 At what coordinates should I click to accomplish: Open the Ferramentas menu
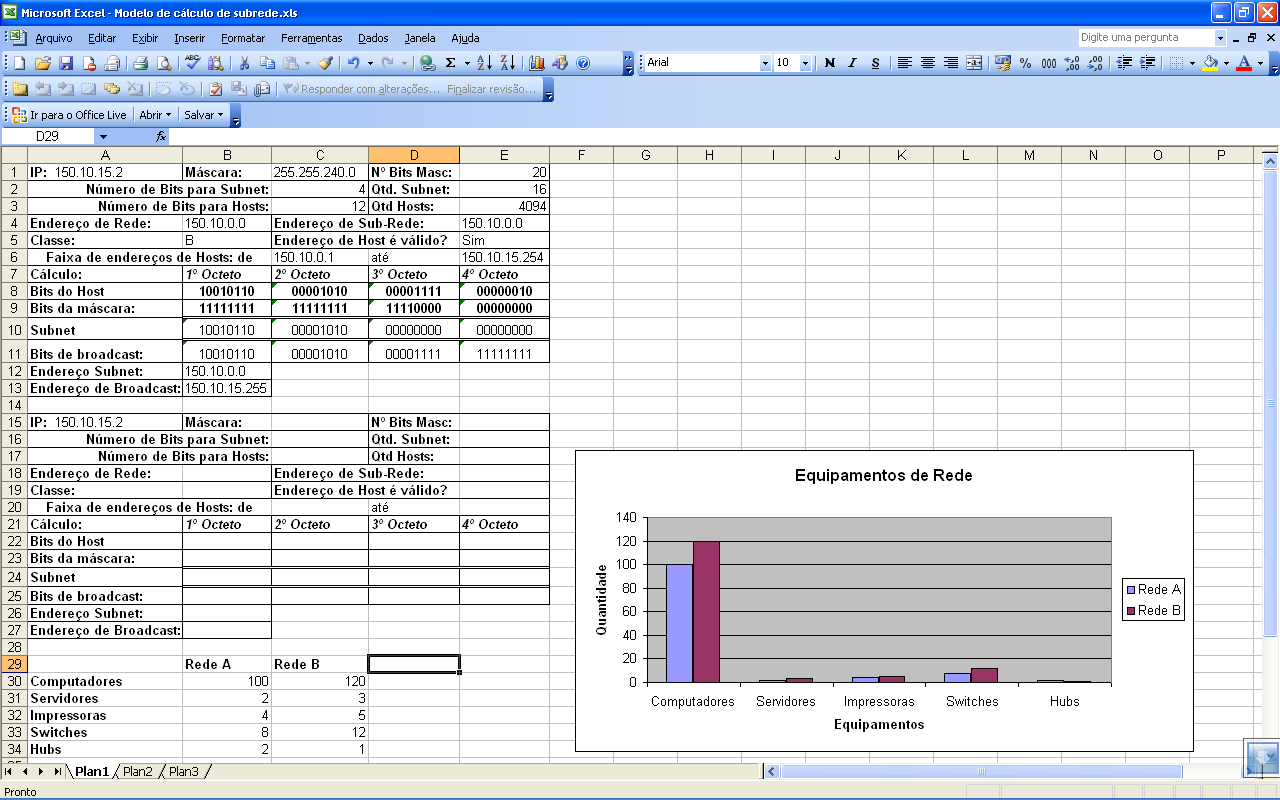pos(311,38)
